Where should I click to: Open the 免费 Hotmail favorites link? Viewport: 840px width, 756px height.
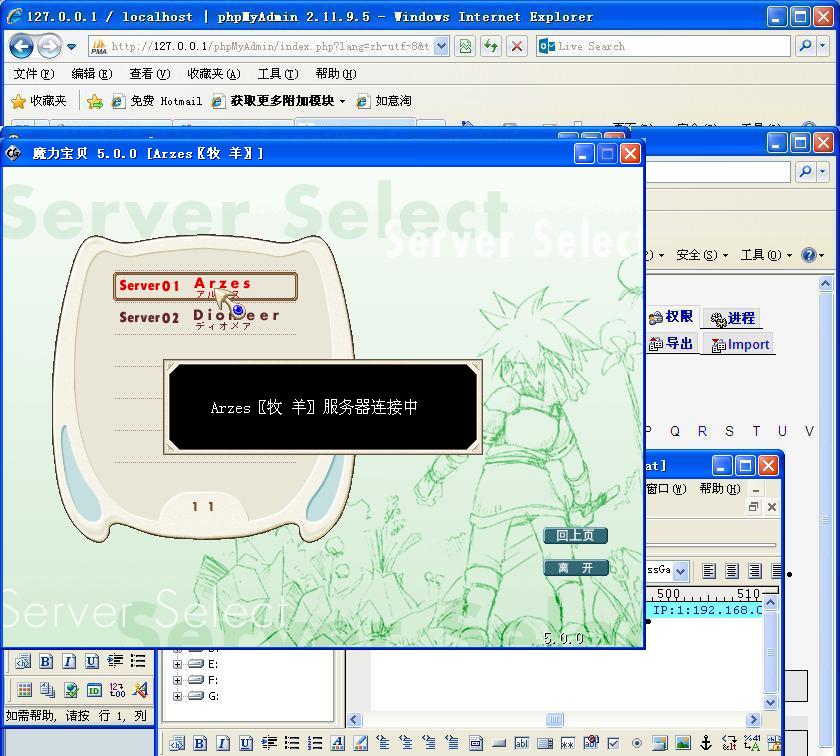[156, 101]
